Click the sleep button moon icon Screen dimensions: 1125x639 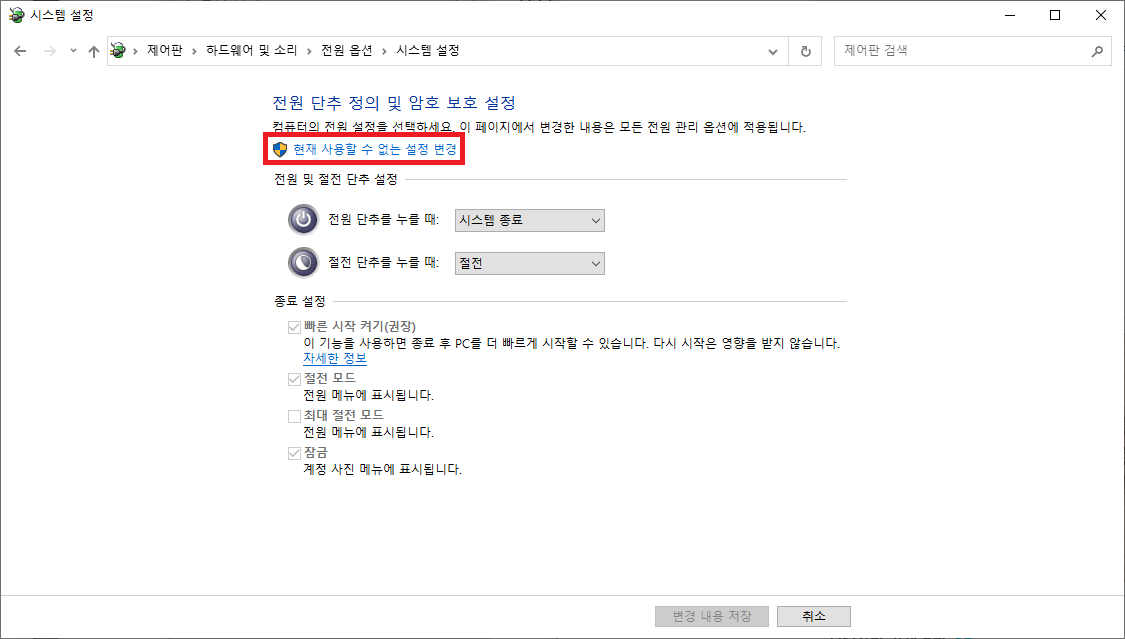tap(303, 262)
